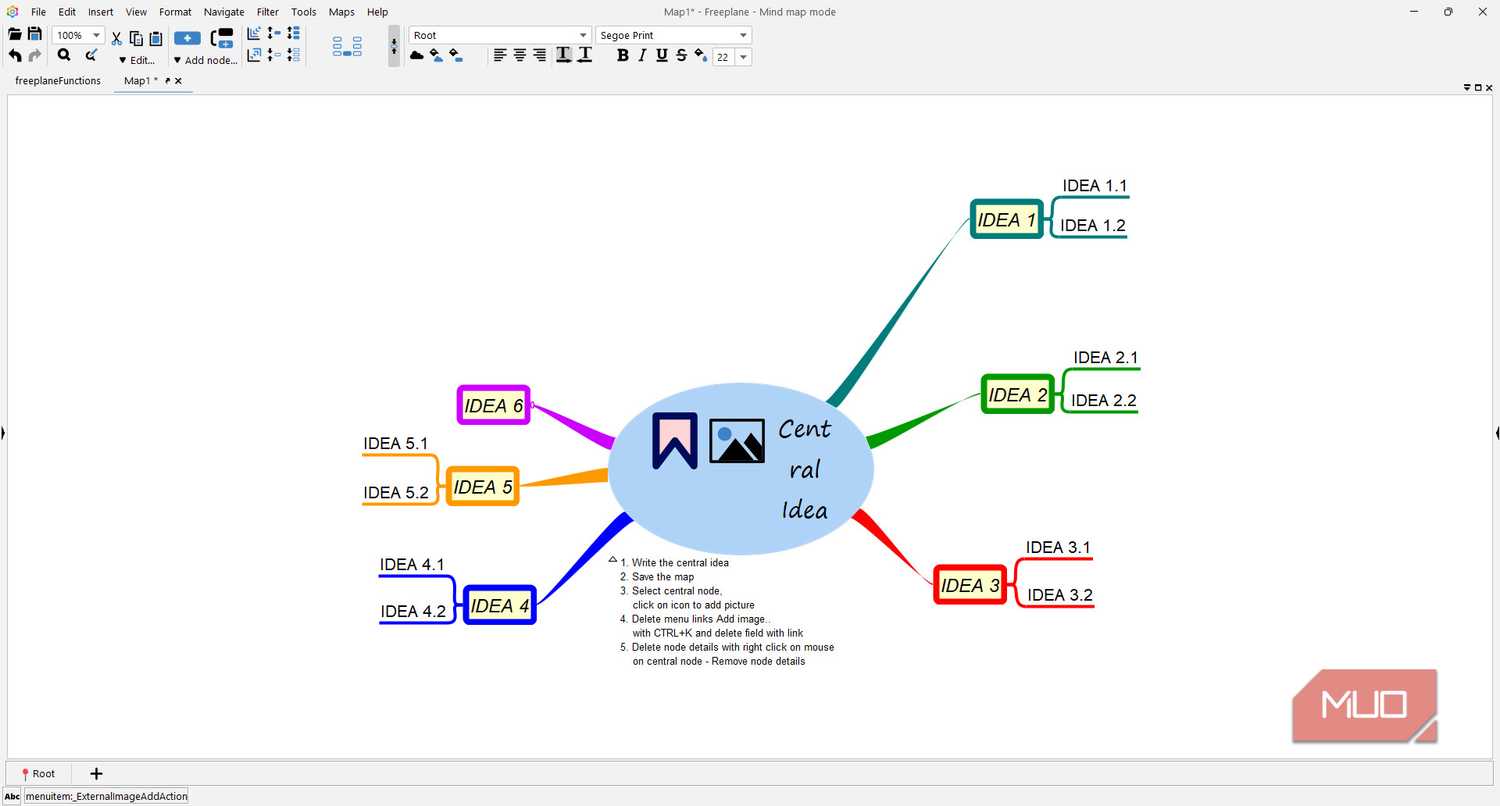Align text right
This screenshot has width=1500, height=806.
540,56
